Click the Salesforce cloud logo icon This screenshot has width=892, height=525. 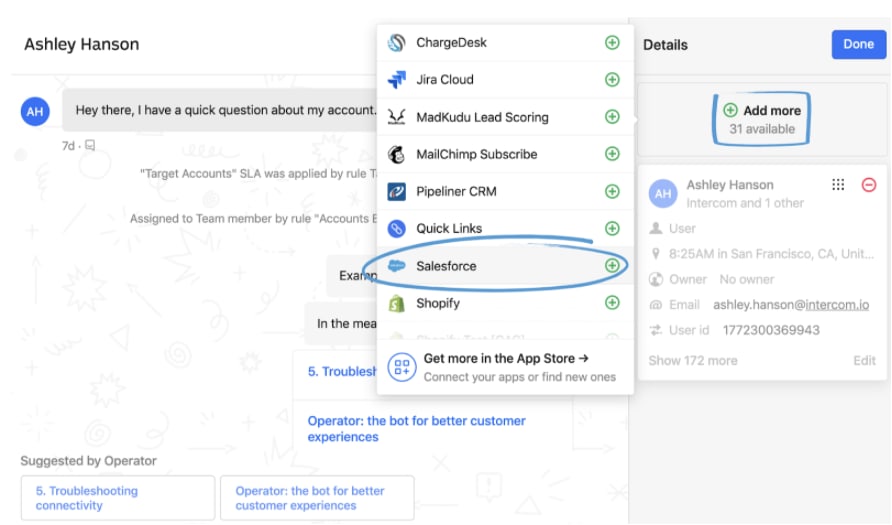click(397, 266)
